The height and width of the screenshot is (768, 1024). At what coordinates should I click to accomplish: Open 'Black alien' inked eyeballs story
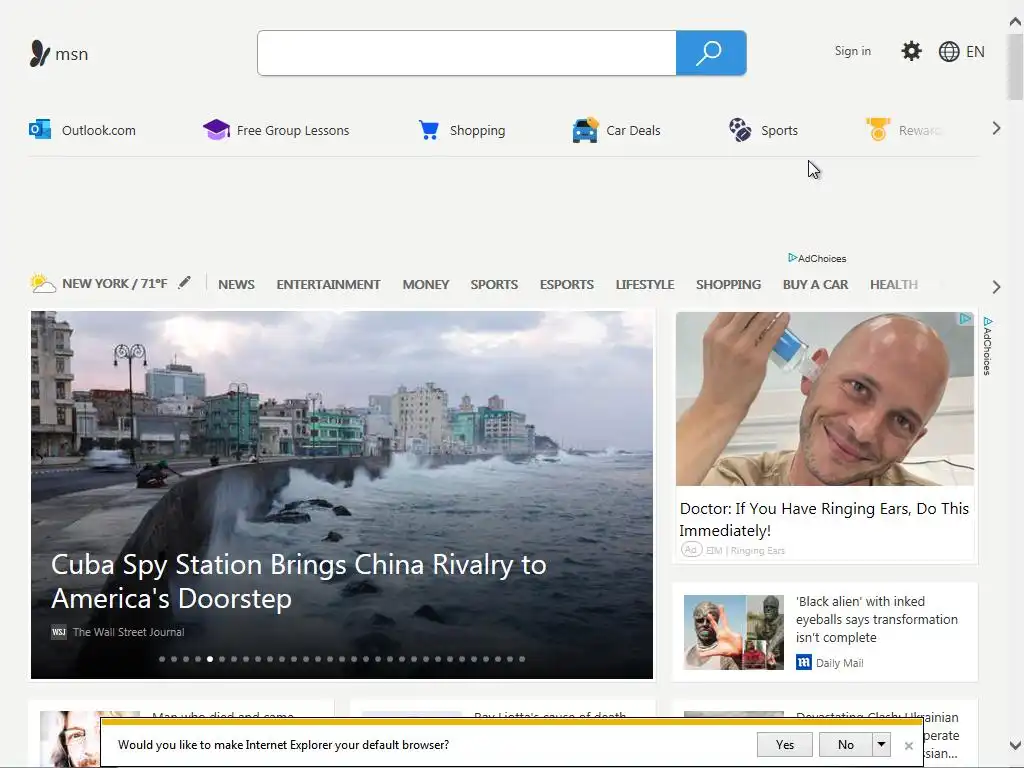(876, 619)
